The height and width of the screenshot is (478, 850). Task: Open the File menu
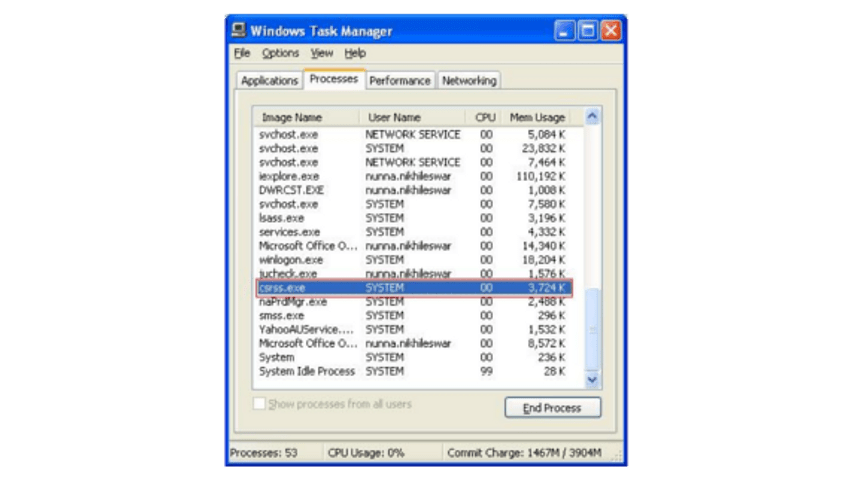pyautogui.click(x=242, y=53)
